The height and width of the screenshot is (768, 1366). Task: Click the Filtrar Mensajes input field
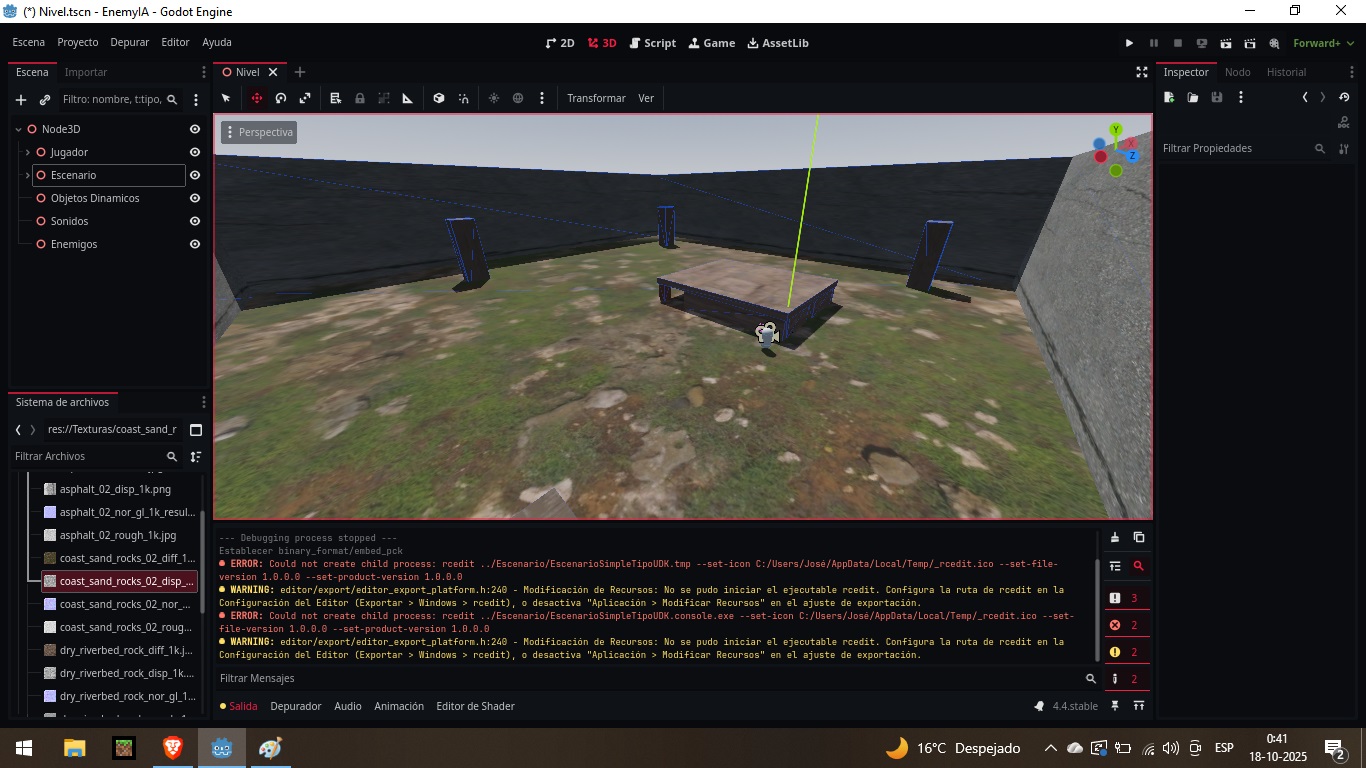pos(658,678)
